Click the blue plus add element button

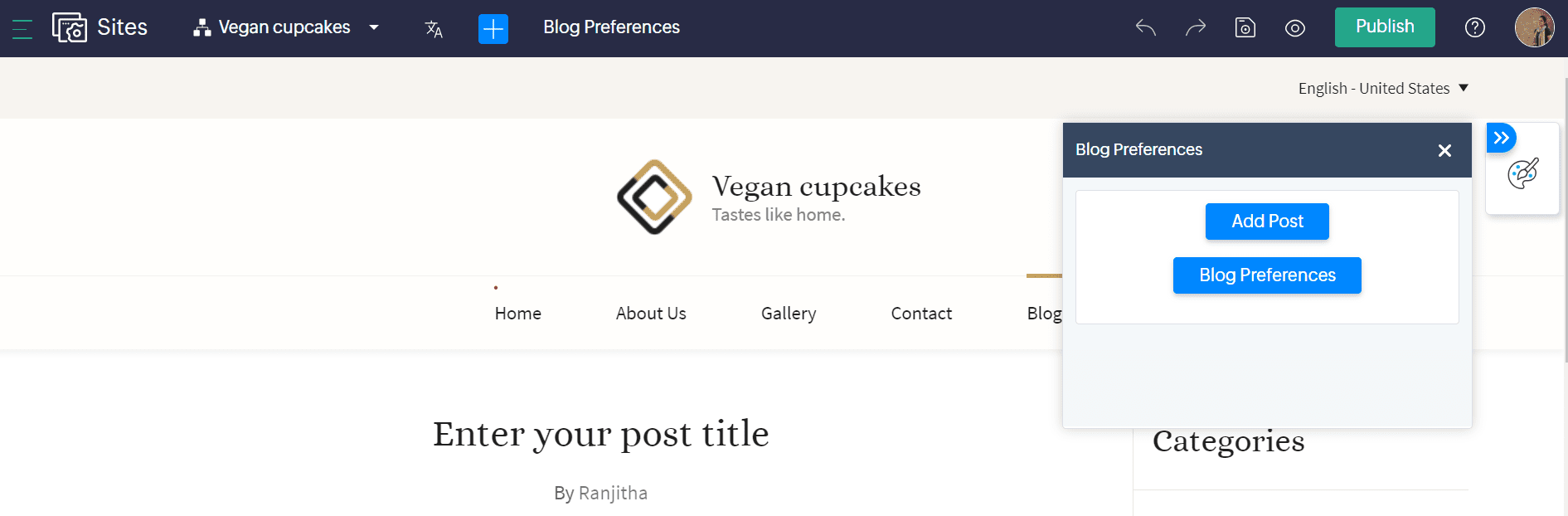(x=493, y=29)
